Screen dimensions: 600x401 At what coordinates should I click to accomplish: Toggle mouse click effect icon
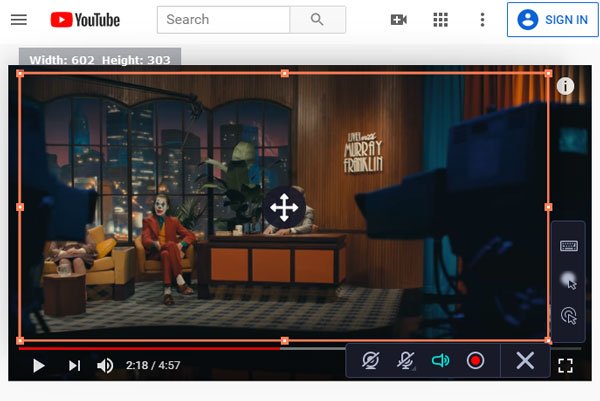coord(569,316)
